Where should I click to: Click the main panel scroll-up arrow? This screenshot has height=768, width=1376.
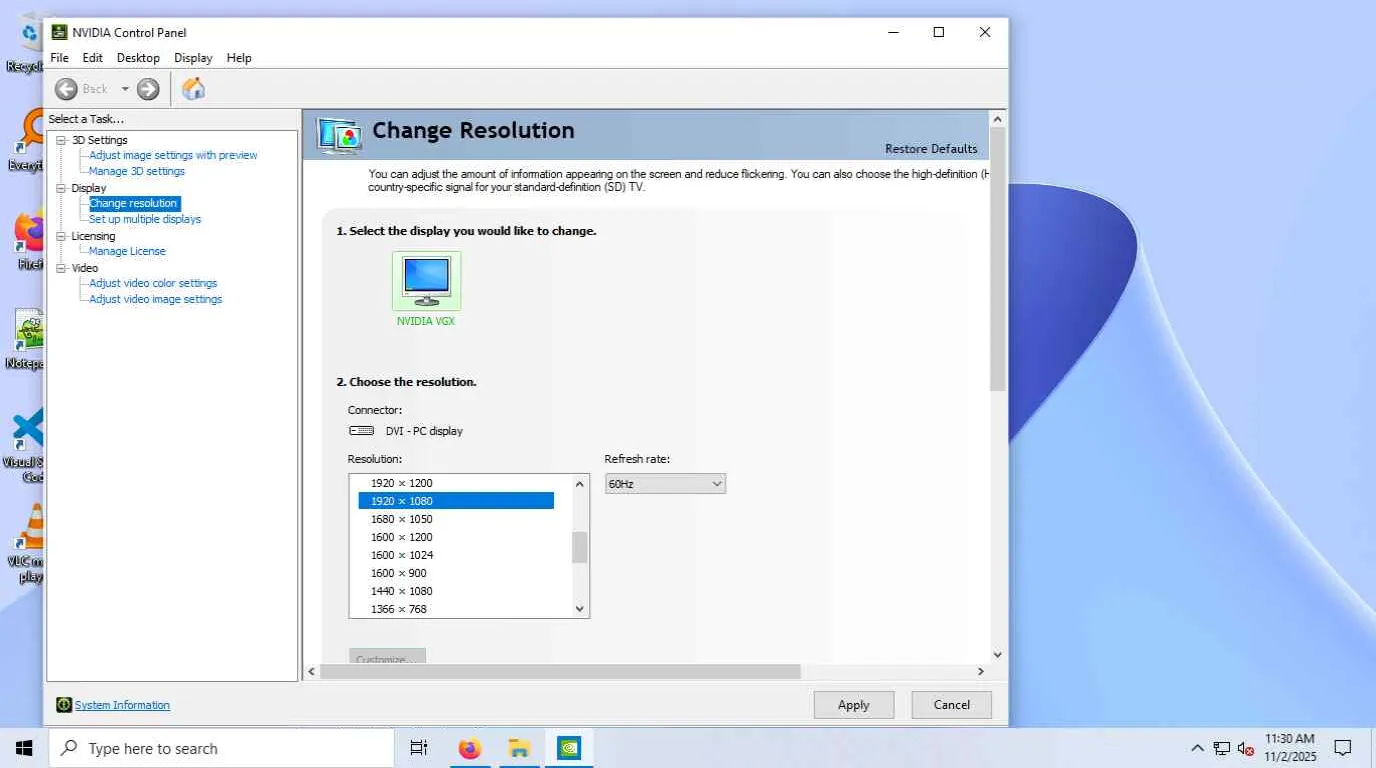pyautogui.click(x=997, y=118)
